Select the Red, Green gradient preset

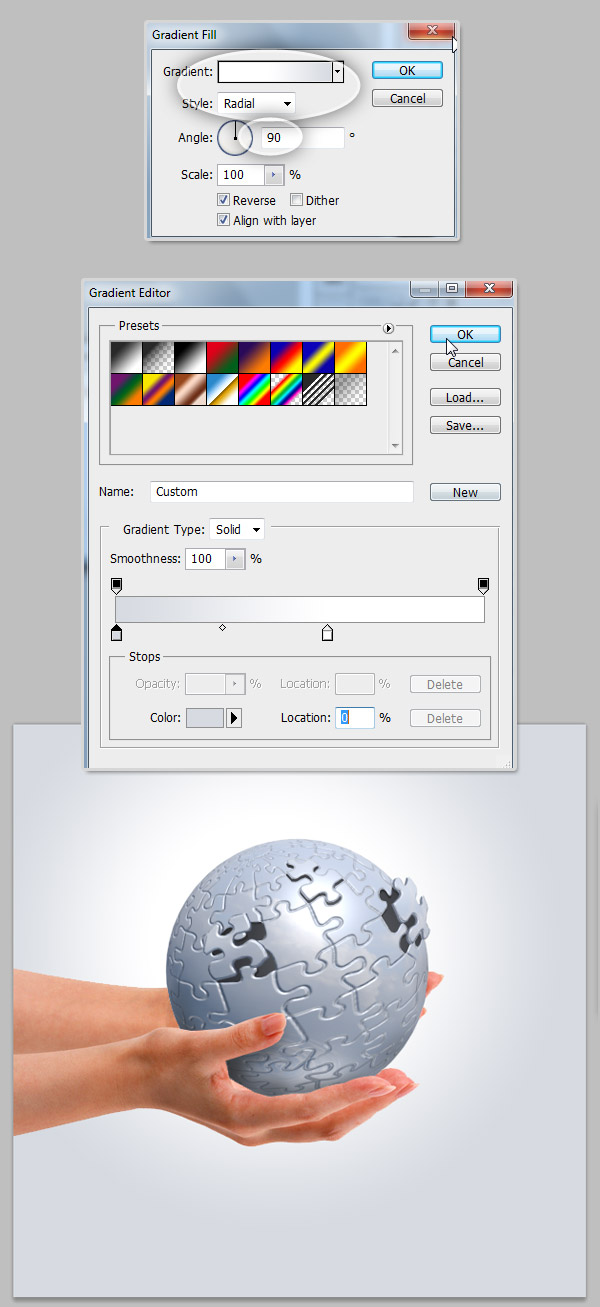pyautogui.click(x=221, y=357)
